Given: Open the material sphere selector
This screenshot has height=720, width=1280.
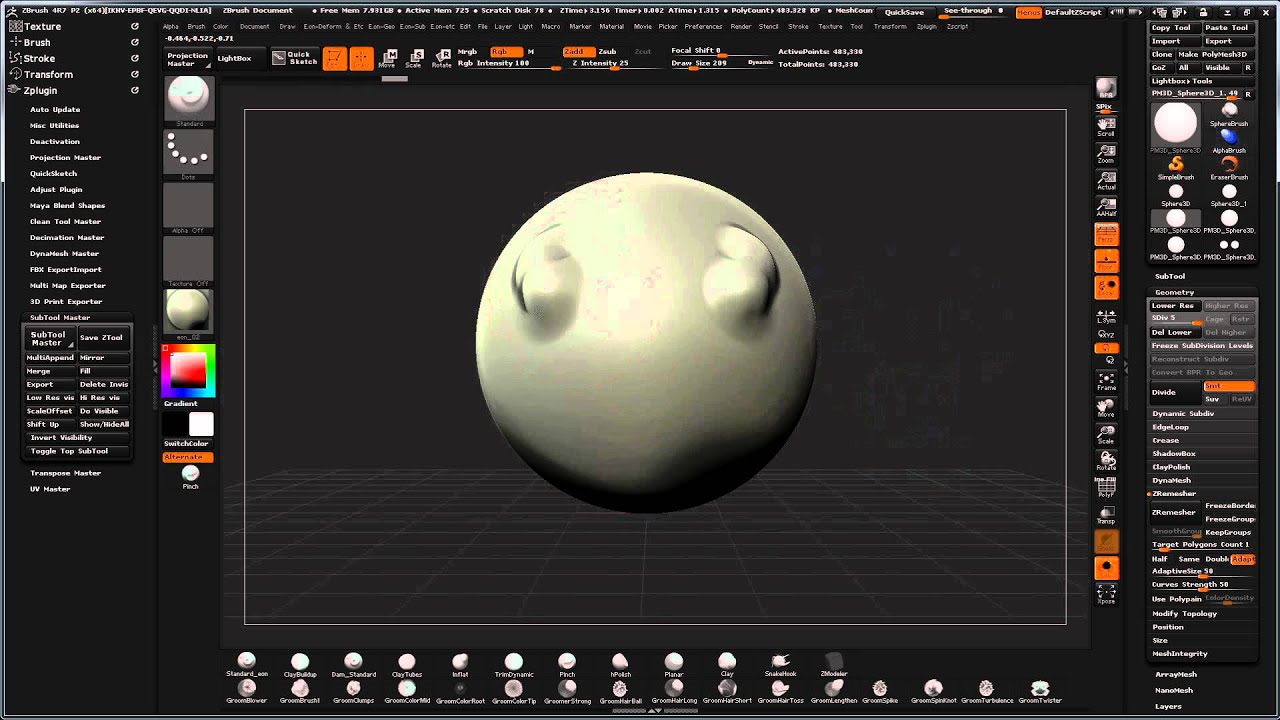Looking at the screenshot, I should click(x=188, y=313).
